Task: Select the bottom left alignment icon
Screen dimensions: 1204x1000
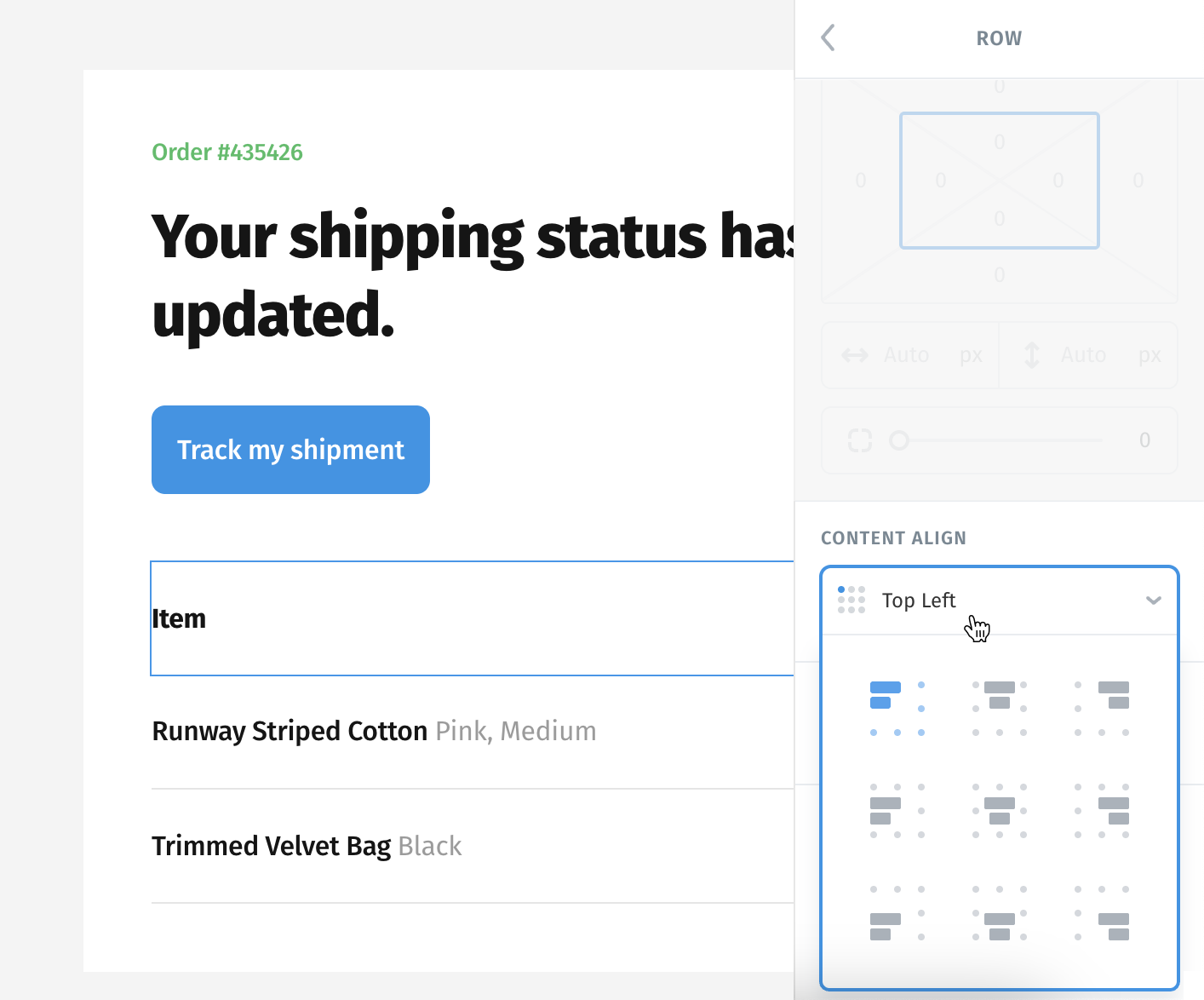Action: click(897, 912)
